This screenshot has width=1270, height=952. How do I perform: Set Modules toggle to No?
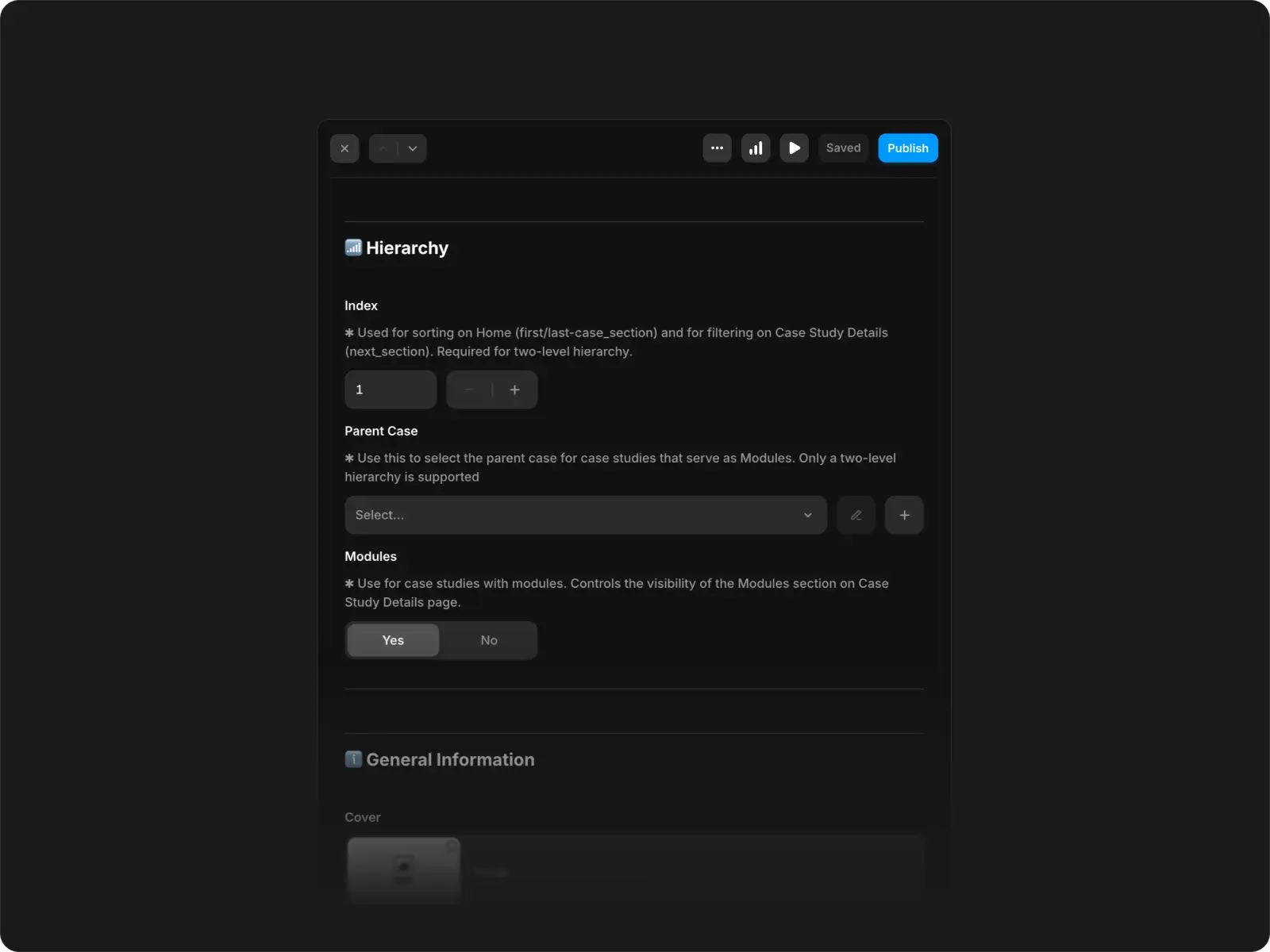pos(489,640)
